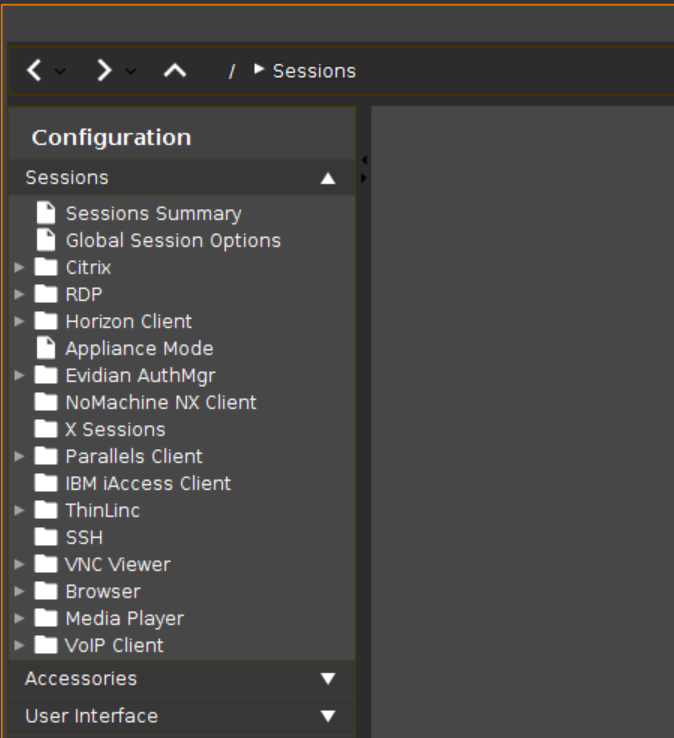674x738 pixels.
Task: Open the Sessions Summary page icon
Action: click(46, 213)
